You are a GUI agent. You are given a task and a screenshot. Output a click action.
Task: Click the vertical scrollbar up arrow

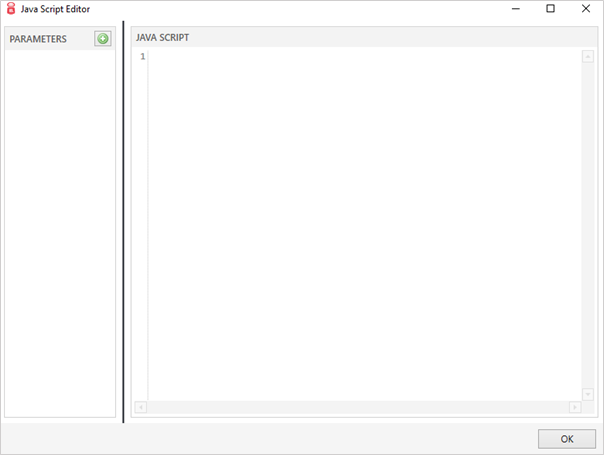[x=587, y=57]
